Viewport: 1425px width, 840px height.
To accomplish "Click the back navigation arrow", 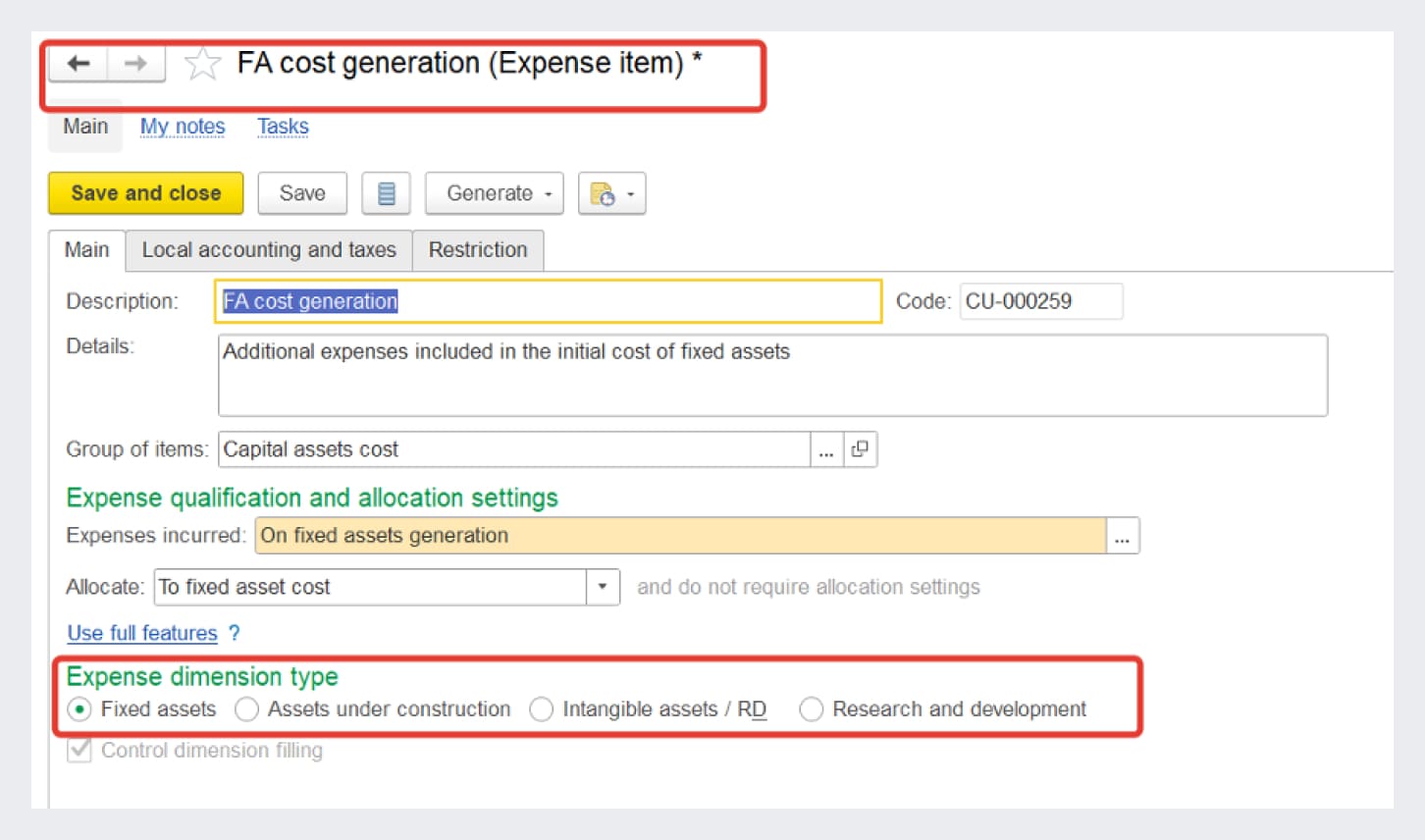I will tap(79, 64).
